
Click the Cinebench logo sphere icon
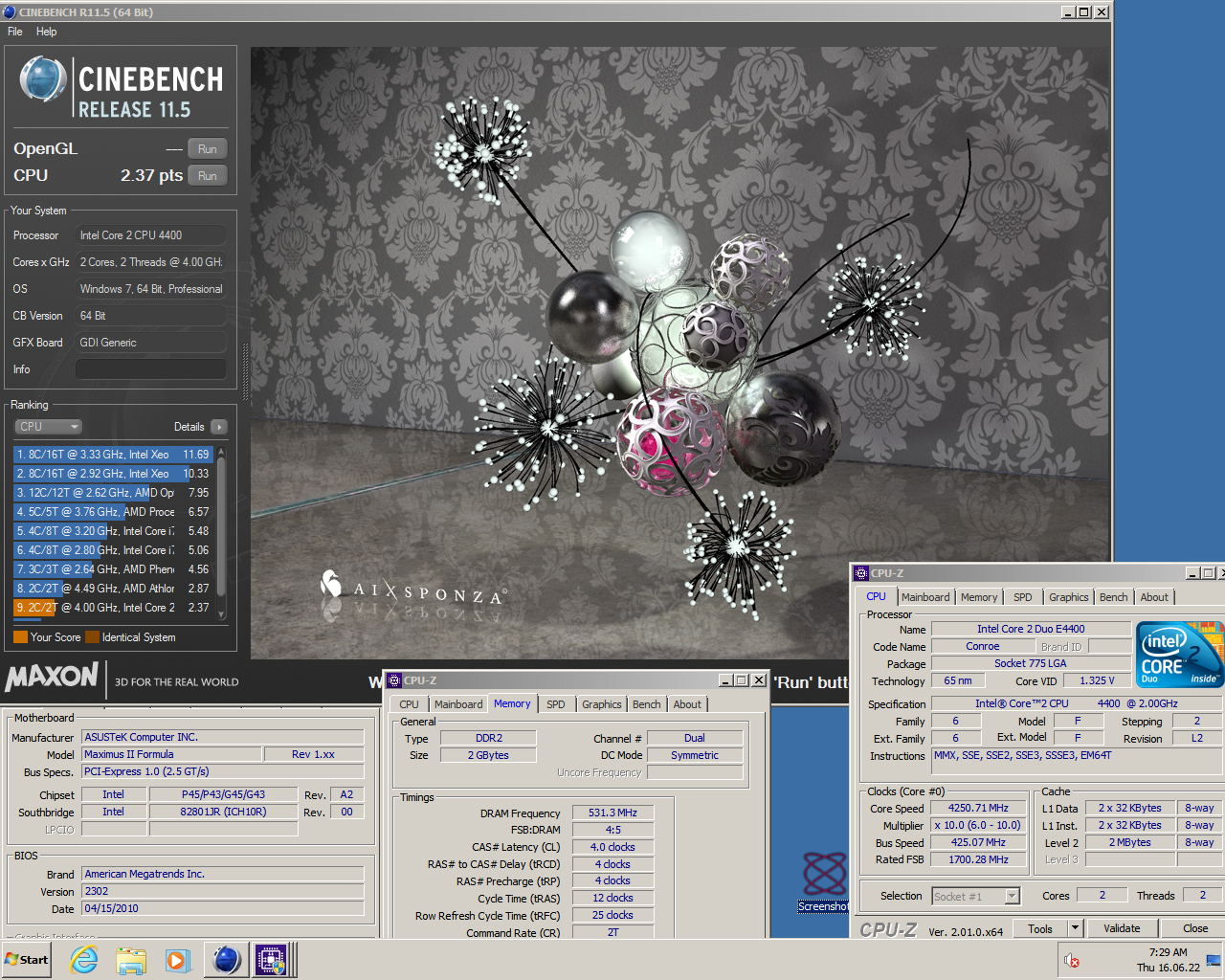[x=43, y=79]
